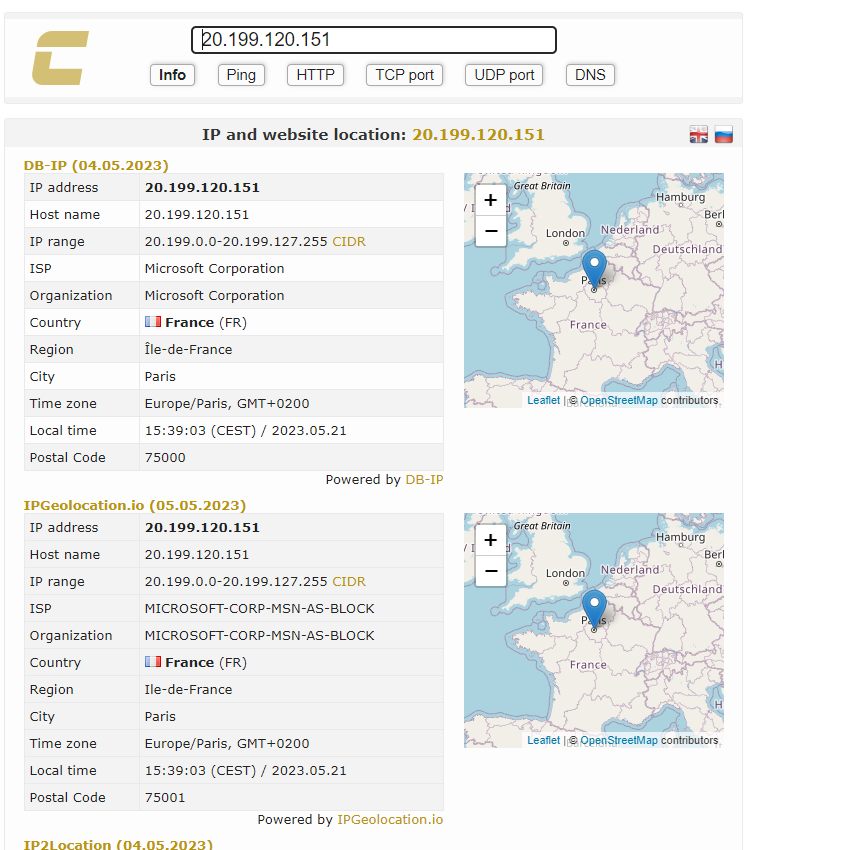Select DB-IP City value Paris
This screenshot has height=850, width=867.
(x=160, y=377)
